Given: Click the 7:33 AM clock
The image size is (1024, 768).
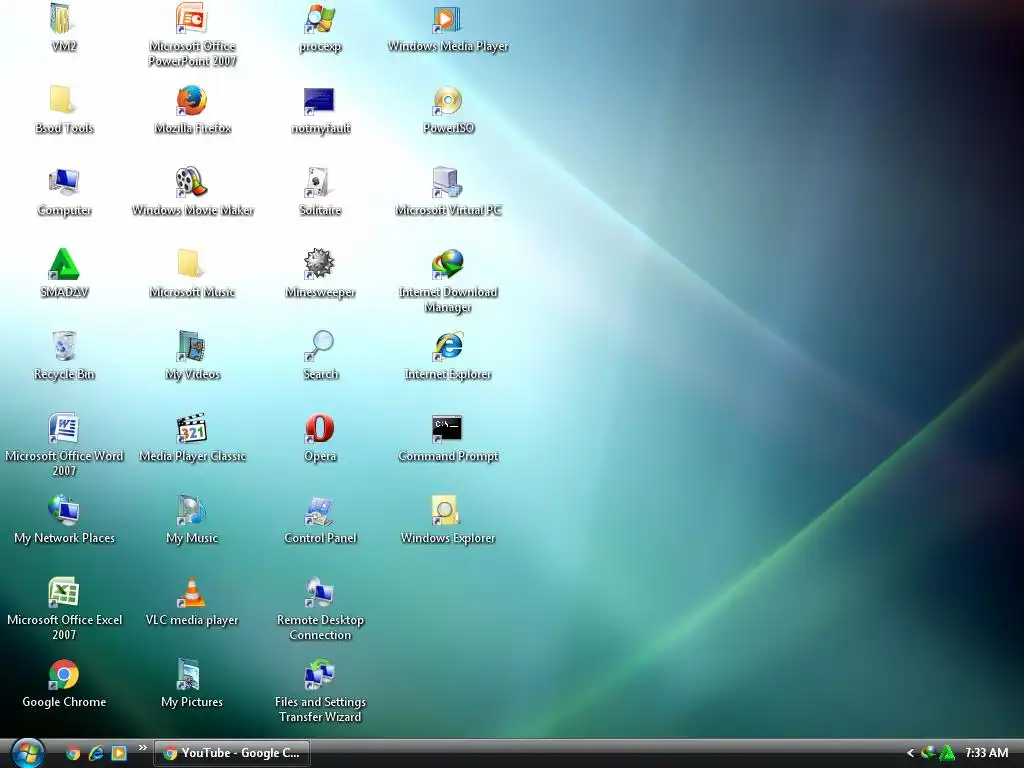Looking at the screenshot, I should (986, 753).
